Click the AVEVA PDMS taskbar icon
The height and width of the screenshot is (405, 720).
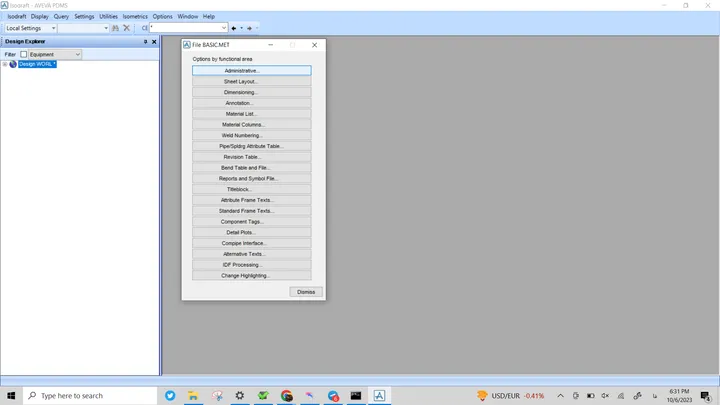pyautogui.click(x=379, y=395)
